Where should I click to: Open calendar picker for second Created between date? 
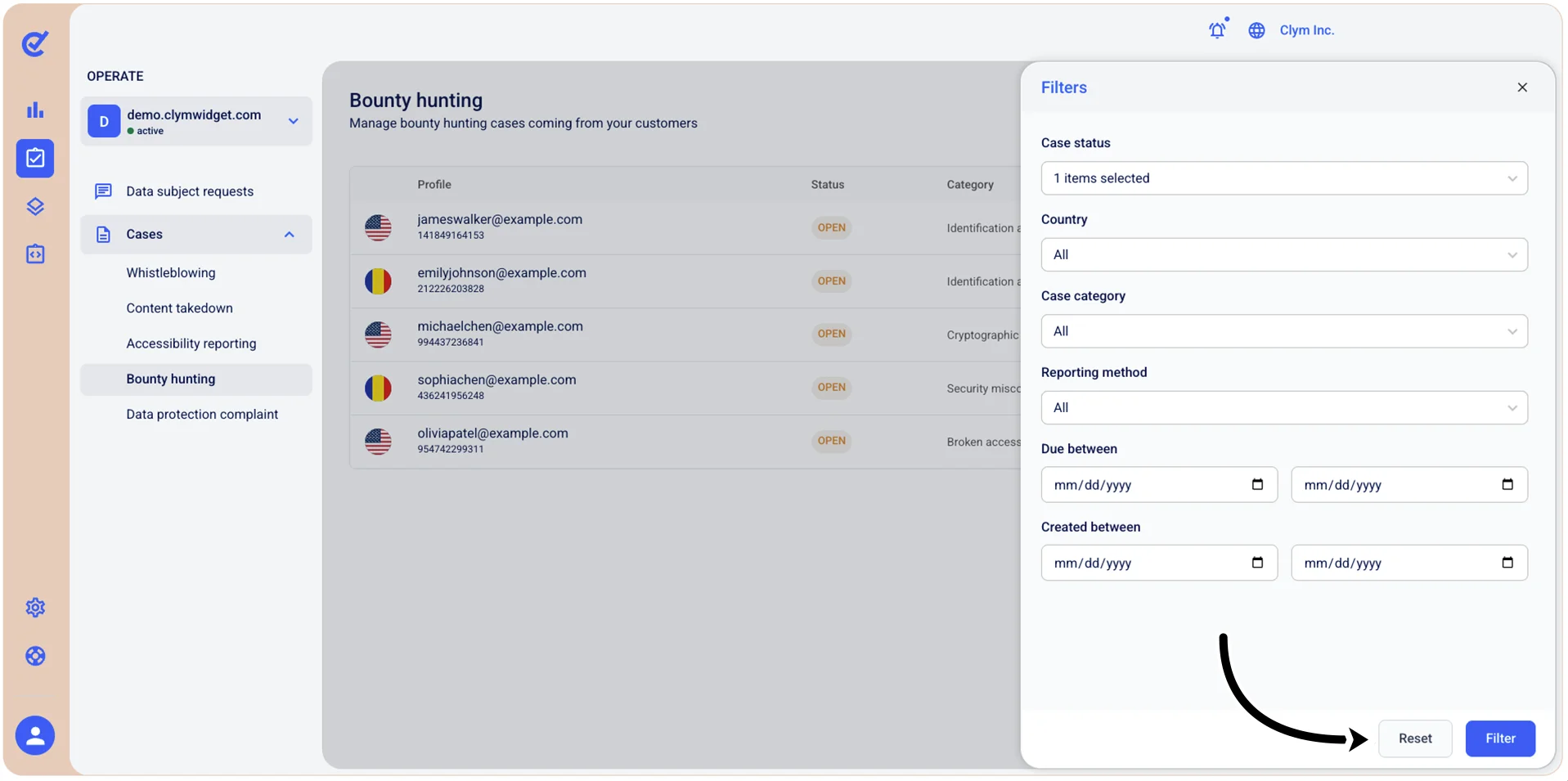pyautogui.click(x=1507, y=562)
